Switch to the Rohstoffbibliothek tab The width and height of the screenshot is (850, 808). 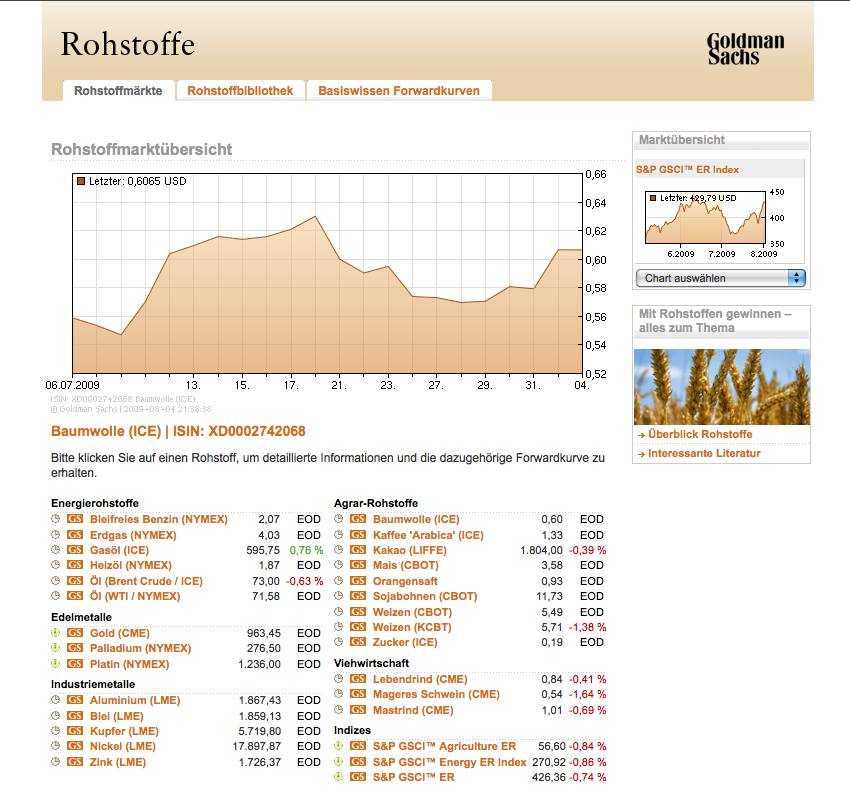tap(240, 91)
